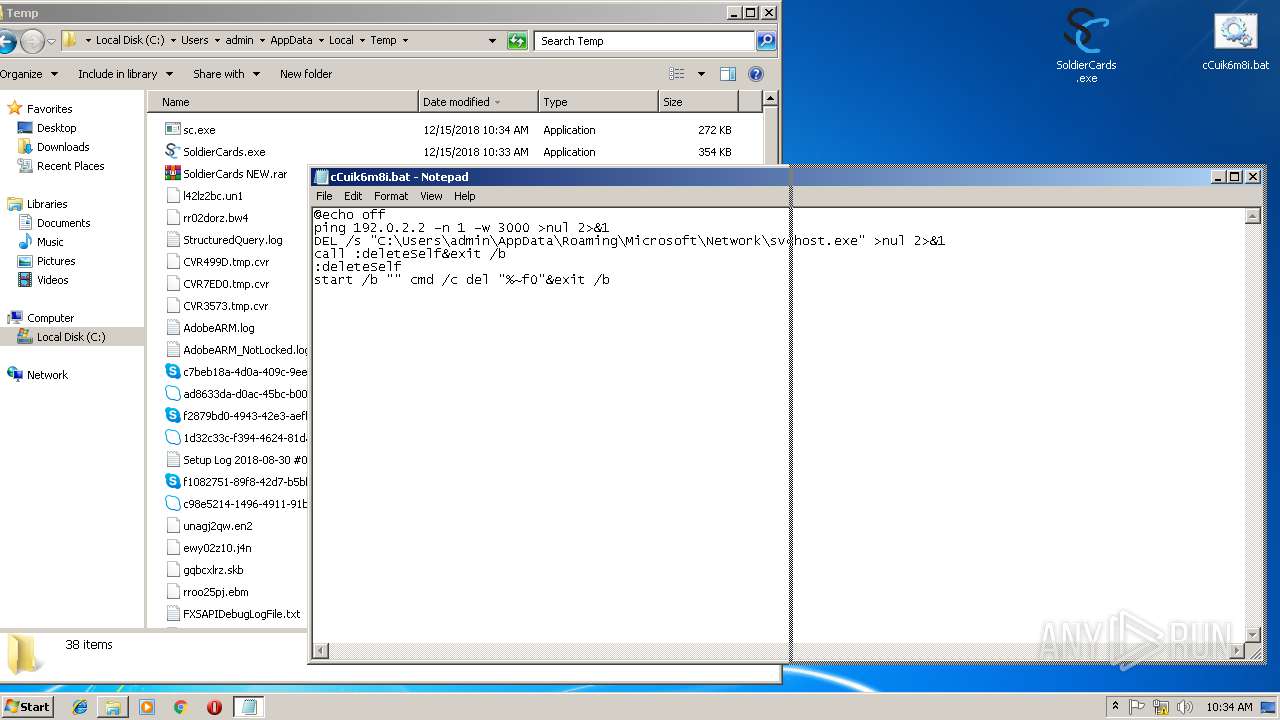Open the View options dropdown arrow
The width and height of the screenshot is (1280, 720).
pos(701,74)
